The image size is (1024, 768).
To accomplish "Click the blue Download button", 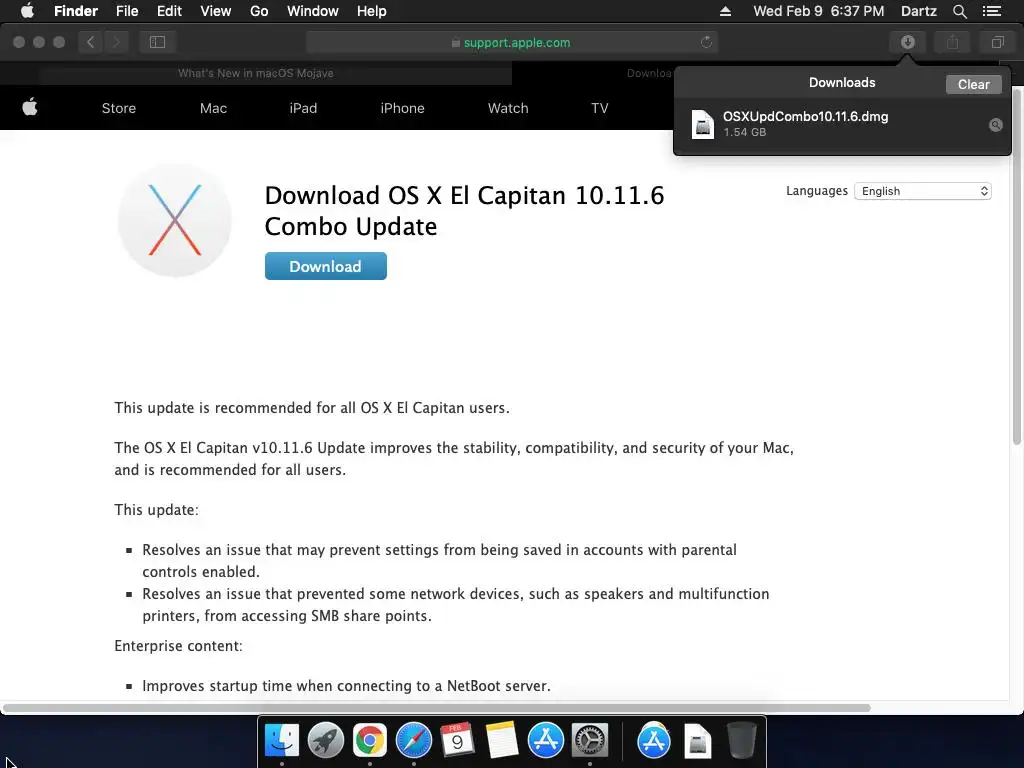I will click(325, 266).
